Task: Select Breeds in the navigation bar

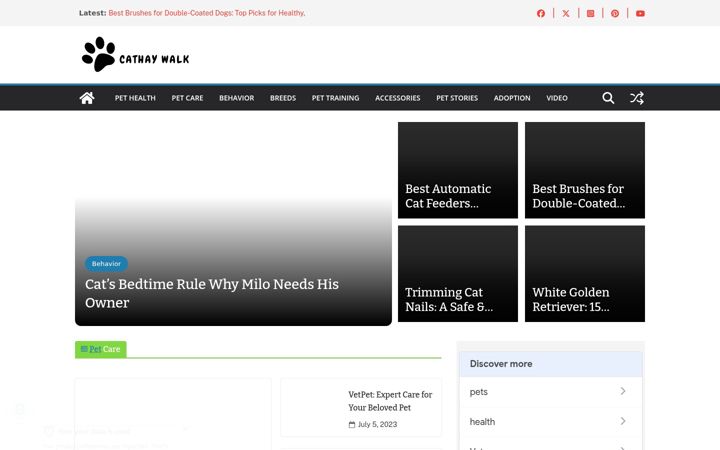Action: click(x=283, y=98)
